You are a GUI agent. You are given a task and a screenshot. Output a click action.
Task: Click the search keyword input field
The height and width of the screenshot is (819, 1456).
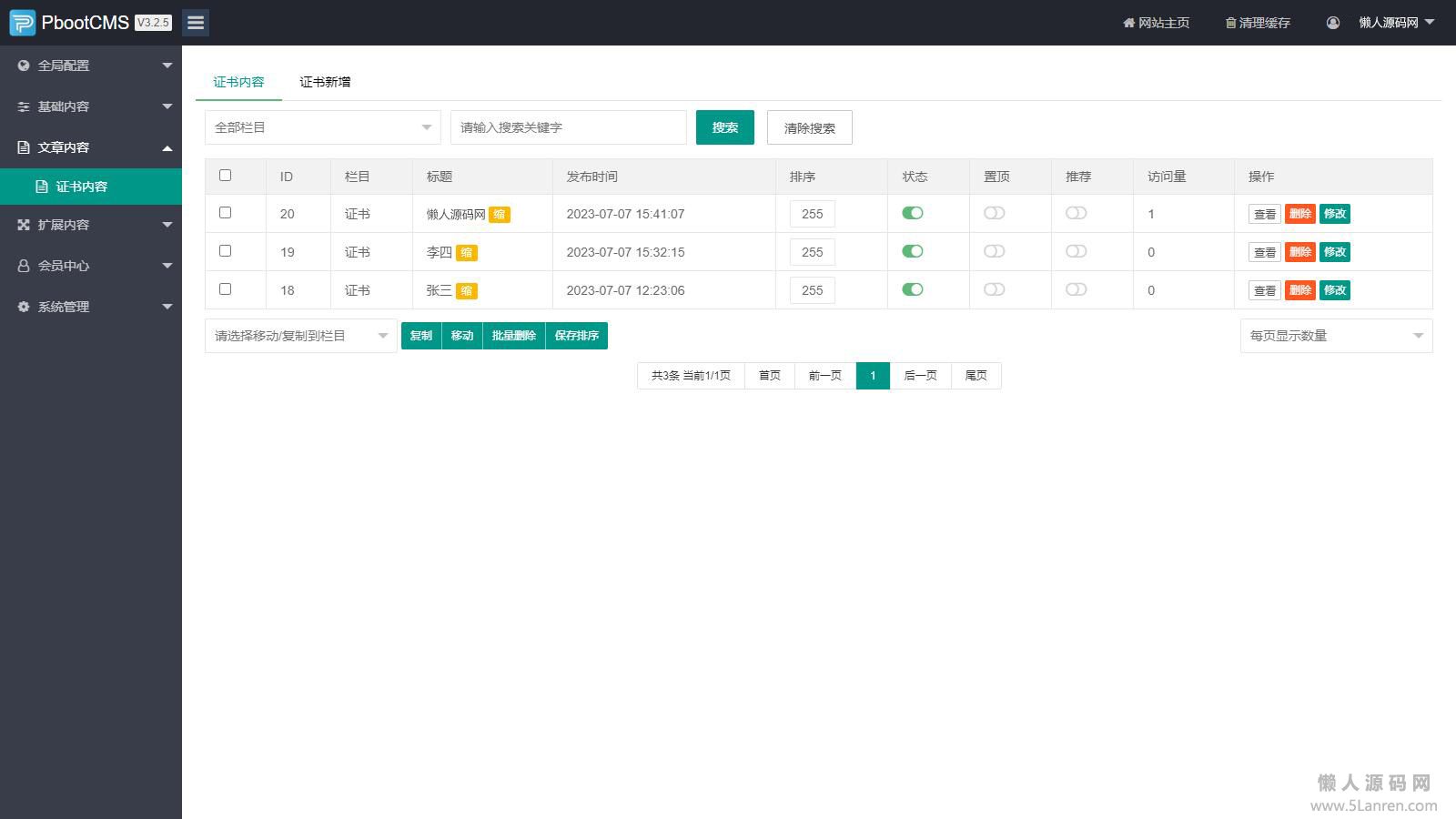[568, 127]
